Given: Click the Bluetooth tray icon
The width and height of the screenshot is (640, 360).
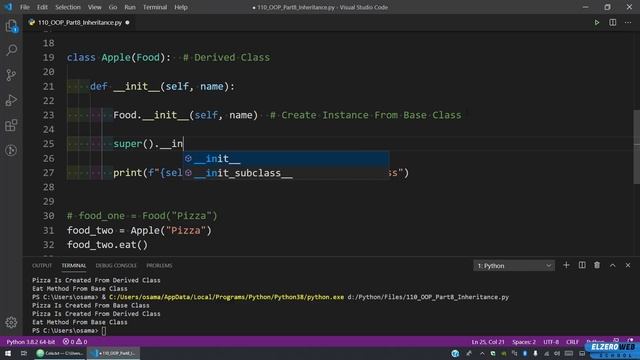Looking at the screenshot, I should pyautogui.click(x=525, y=353).
